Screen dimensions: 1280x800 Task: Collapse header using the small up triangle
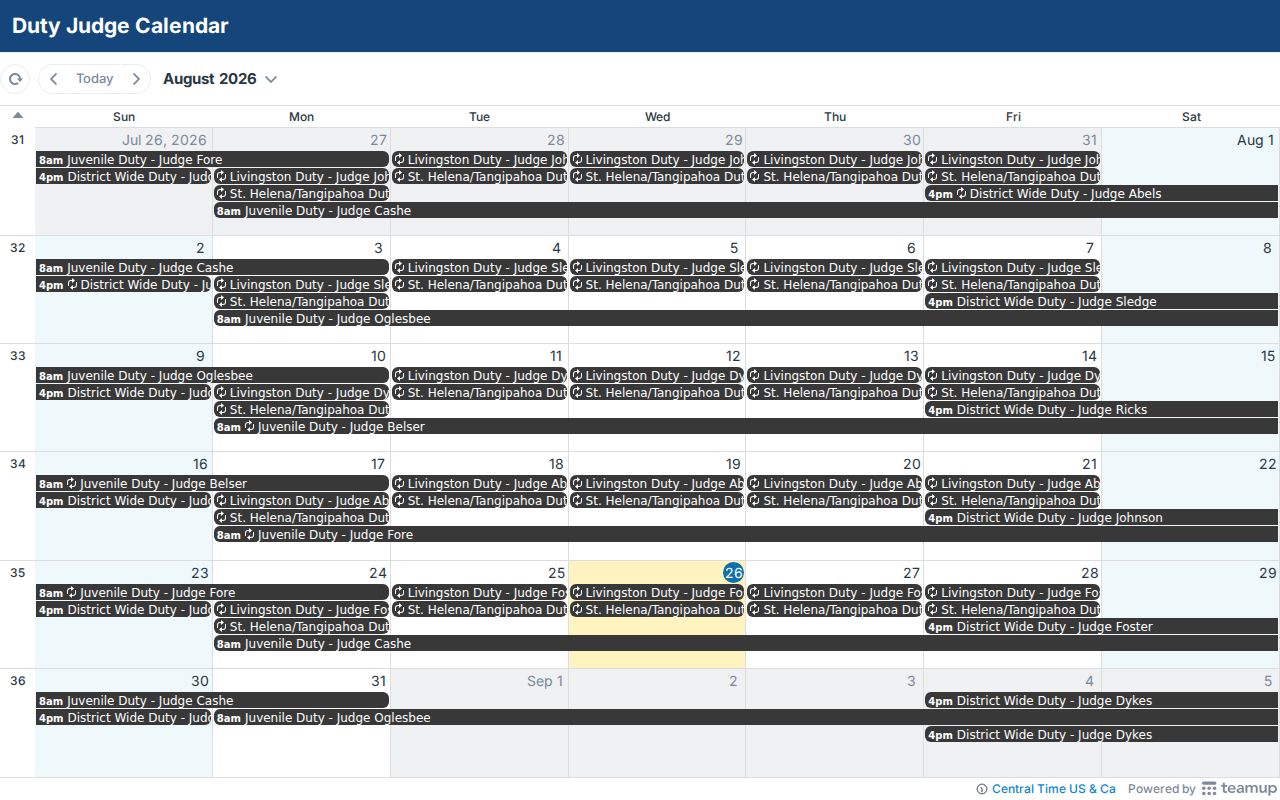(17, 115)
